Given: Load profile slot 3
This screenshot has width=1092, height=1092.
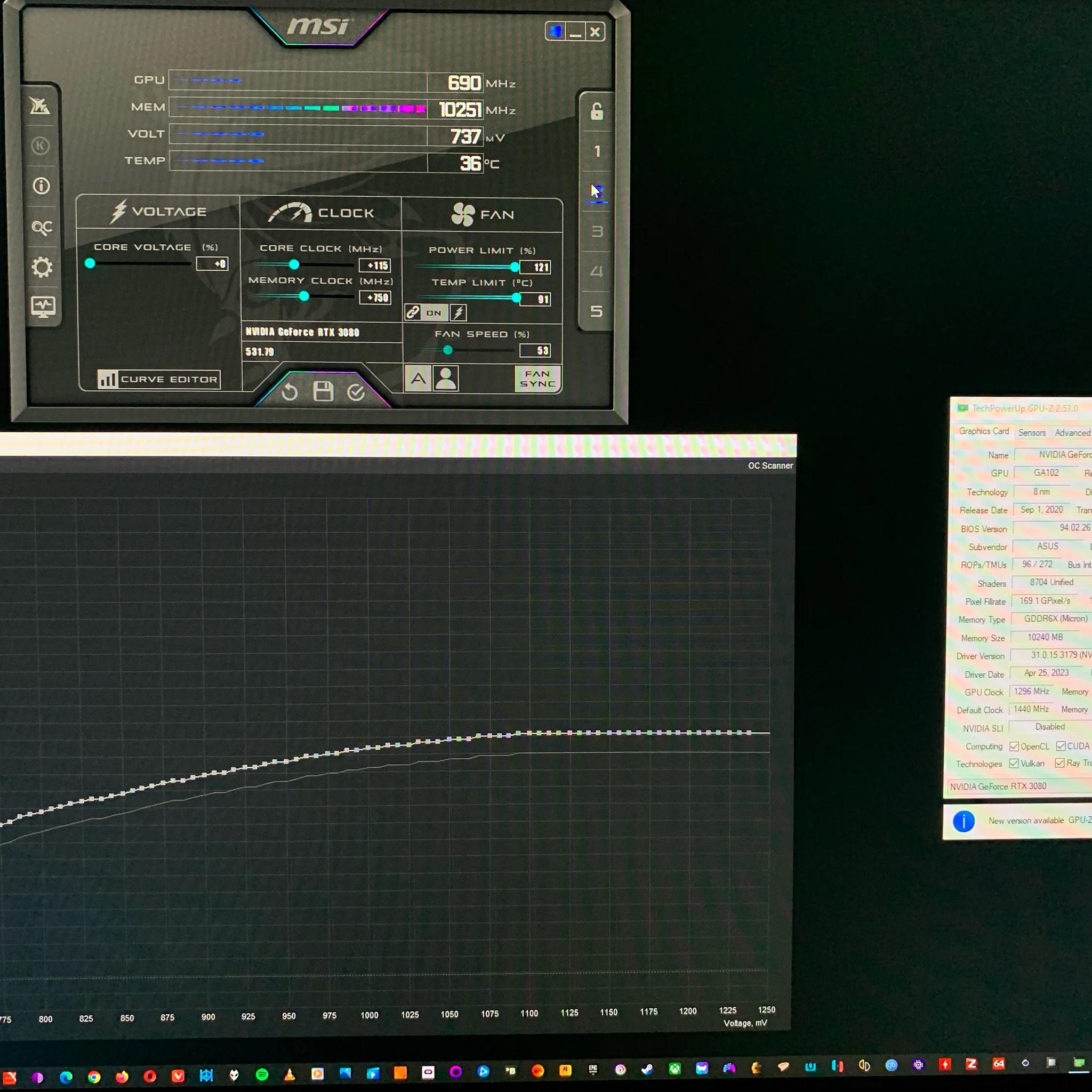Looking at the screenshot, I should coord(597,231).
